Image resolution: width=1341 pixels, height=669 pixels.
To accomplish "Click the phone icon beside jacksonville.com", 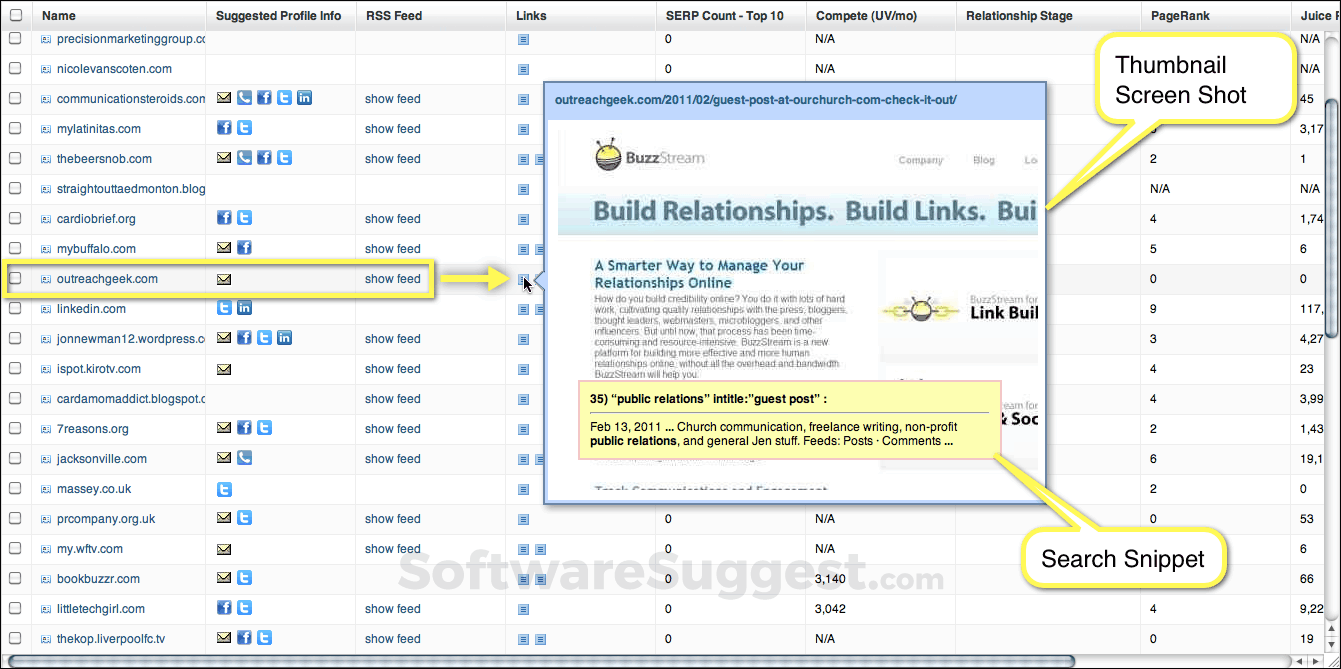I will tap(244, 458).
